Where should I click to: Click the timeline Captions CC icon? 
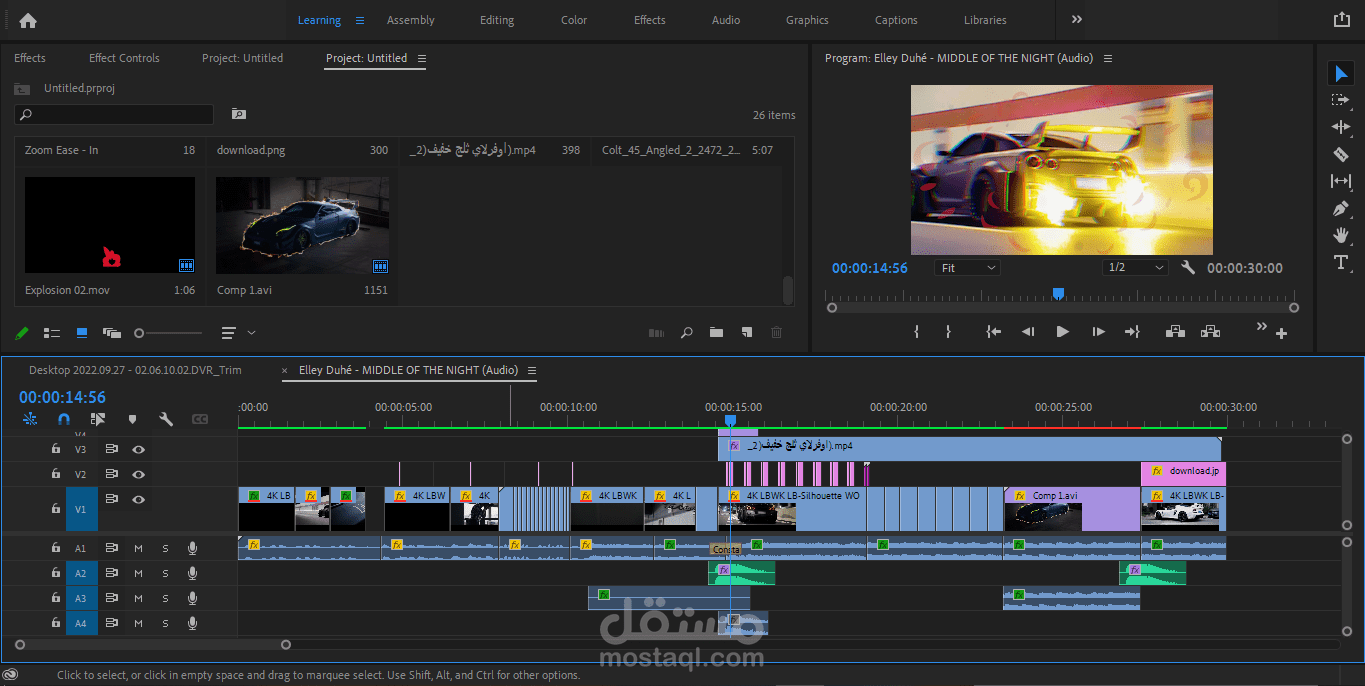click(x=200, y=419)
